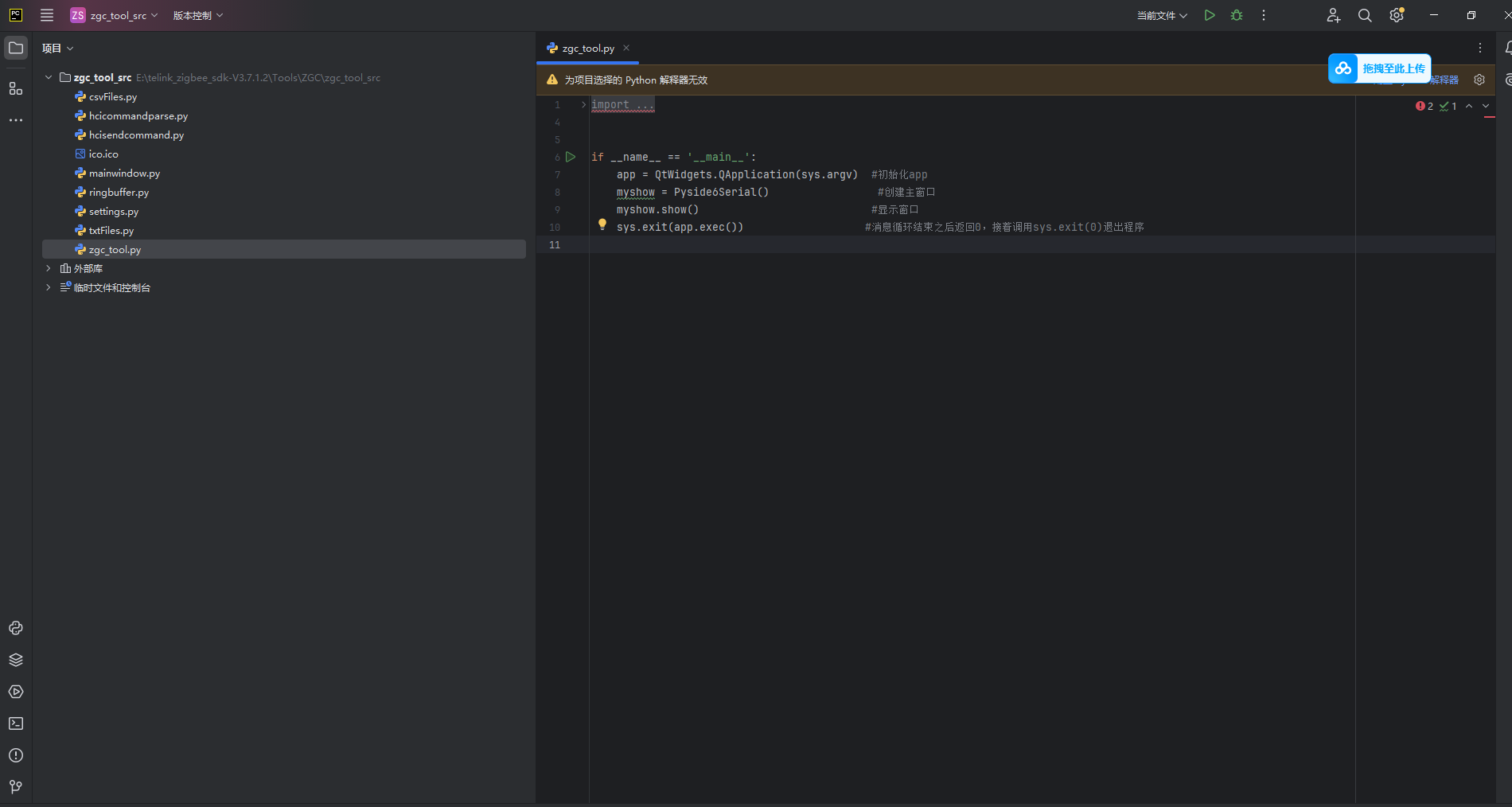Click the PyCharm application logo
This screenshot has width=1512, height=807.
click(x=16, y=15)
